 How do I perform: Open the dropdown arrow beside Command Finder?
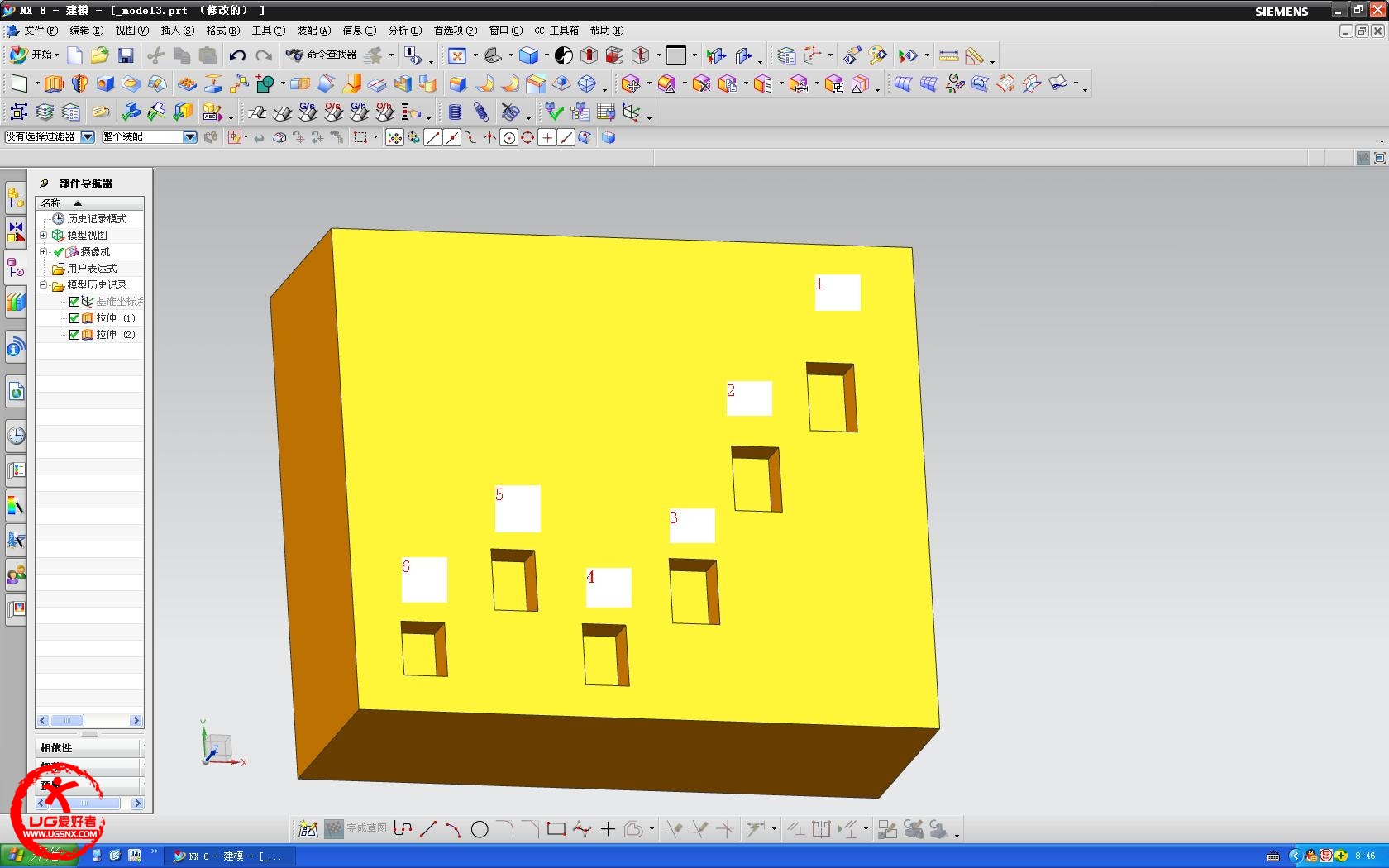point(392,56)
